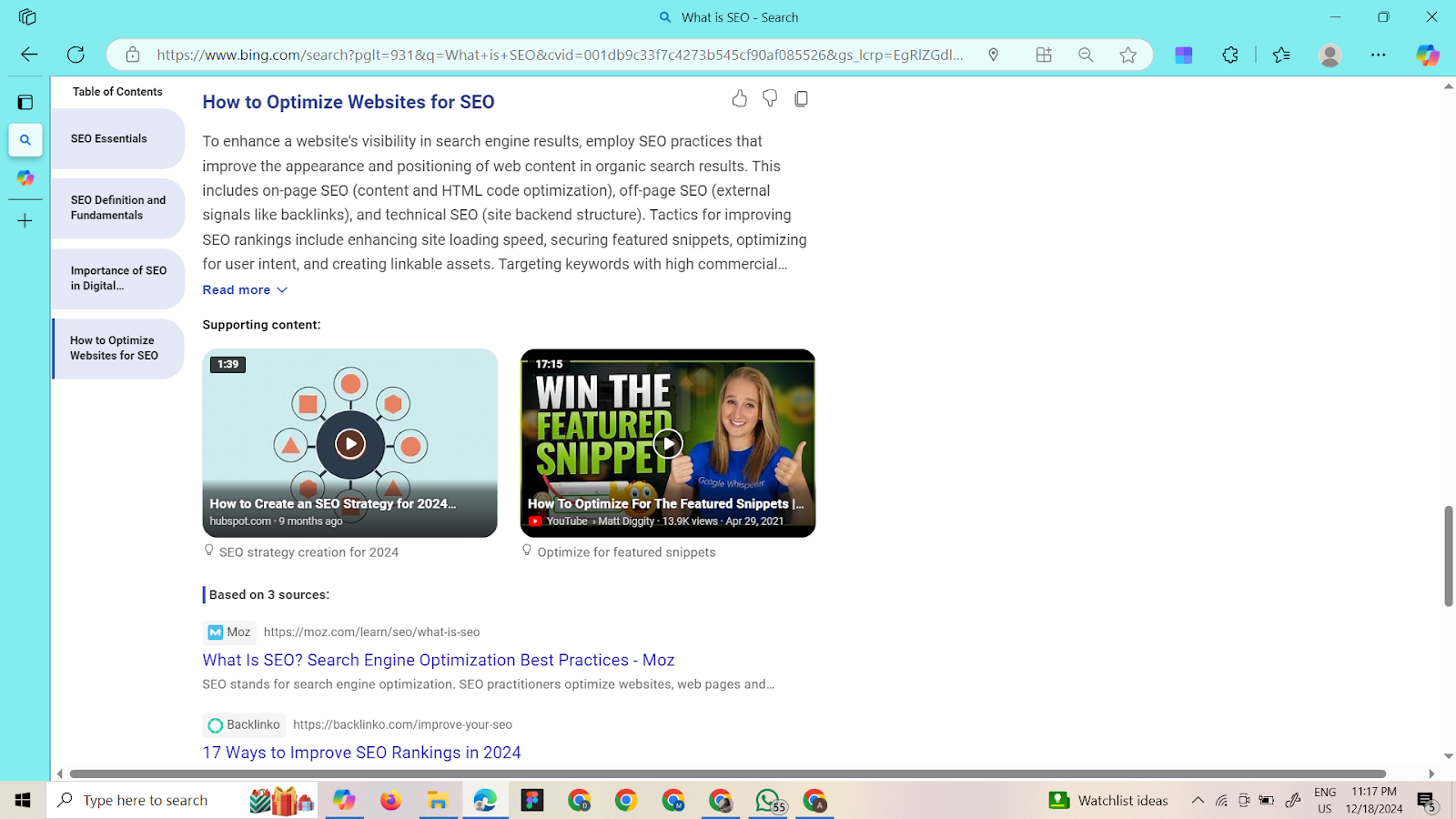Open the Watchlist ideas taskbar widget
Viewport: 1456px width, 819px height.
[x=1108, y=800]
